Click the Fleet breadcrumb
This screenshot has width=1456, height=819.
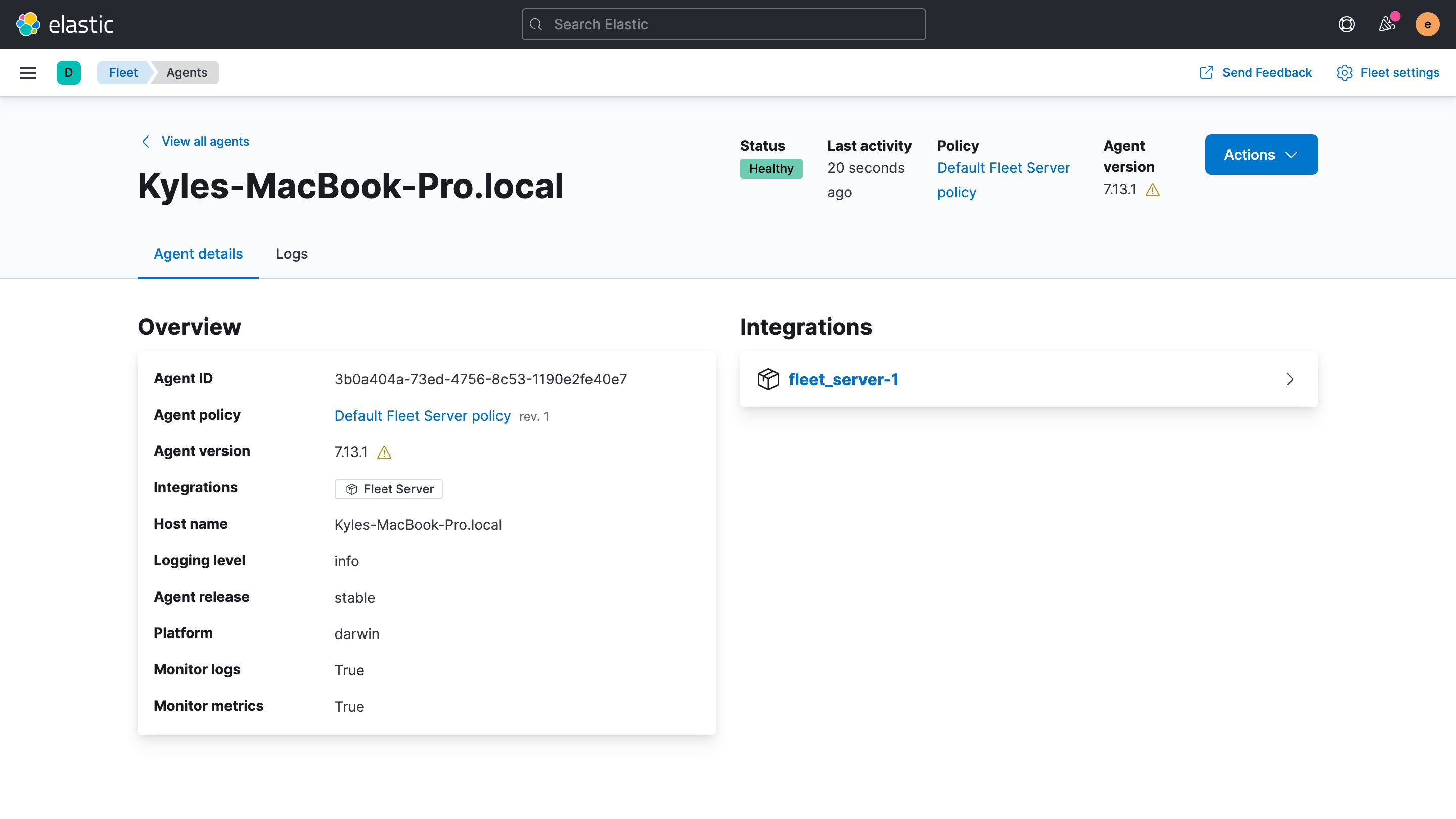123,72
